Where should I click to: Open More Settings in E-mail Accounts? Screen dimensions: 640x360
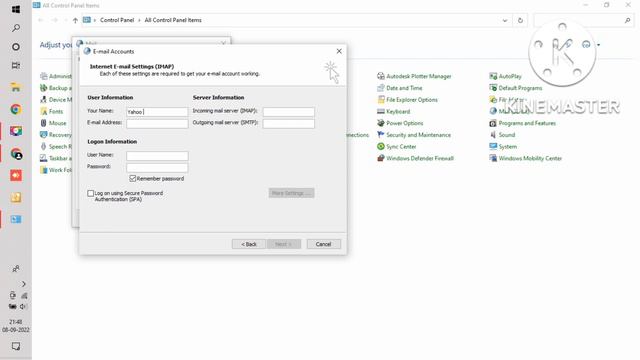tap(291, 193)
